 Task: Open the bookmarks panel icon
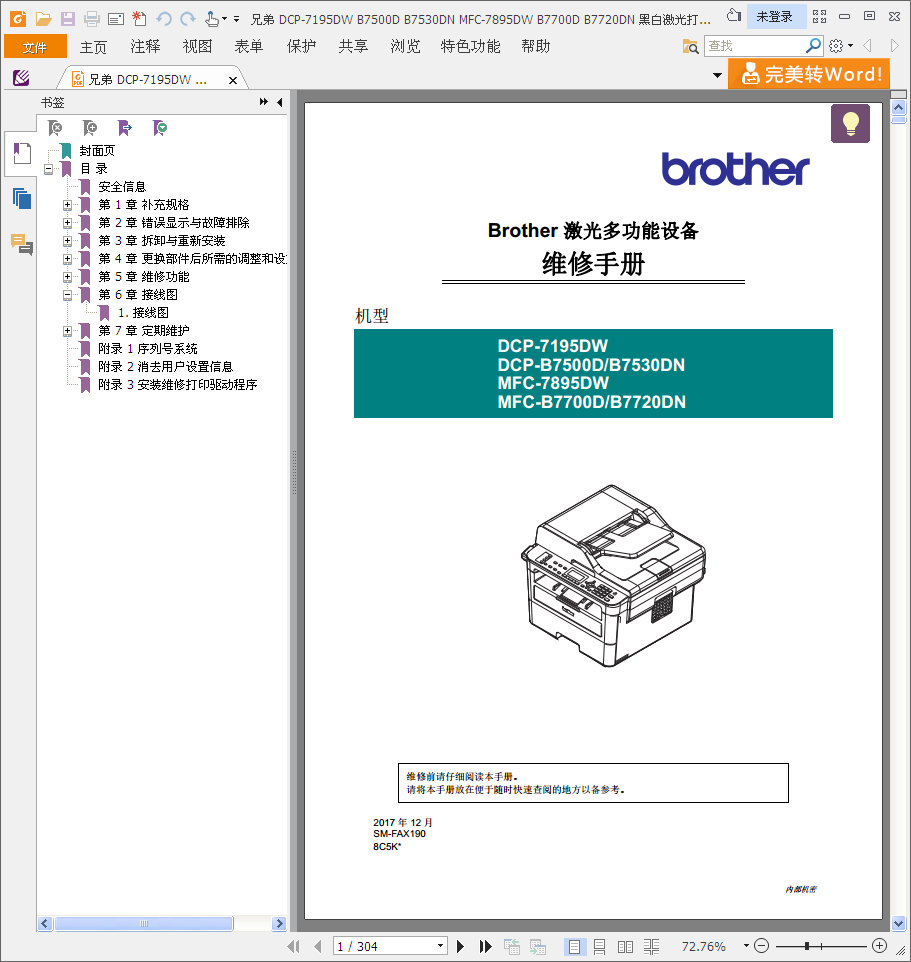point(22,153)
